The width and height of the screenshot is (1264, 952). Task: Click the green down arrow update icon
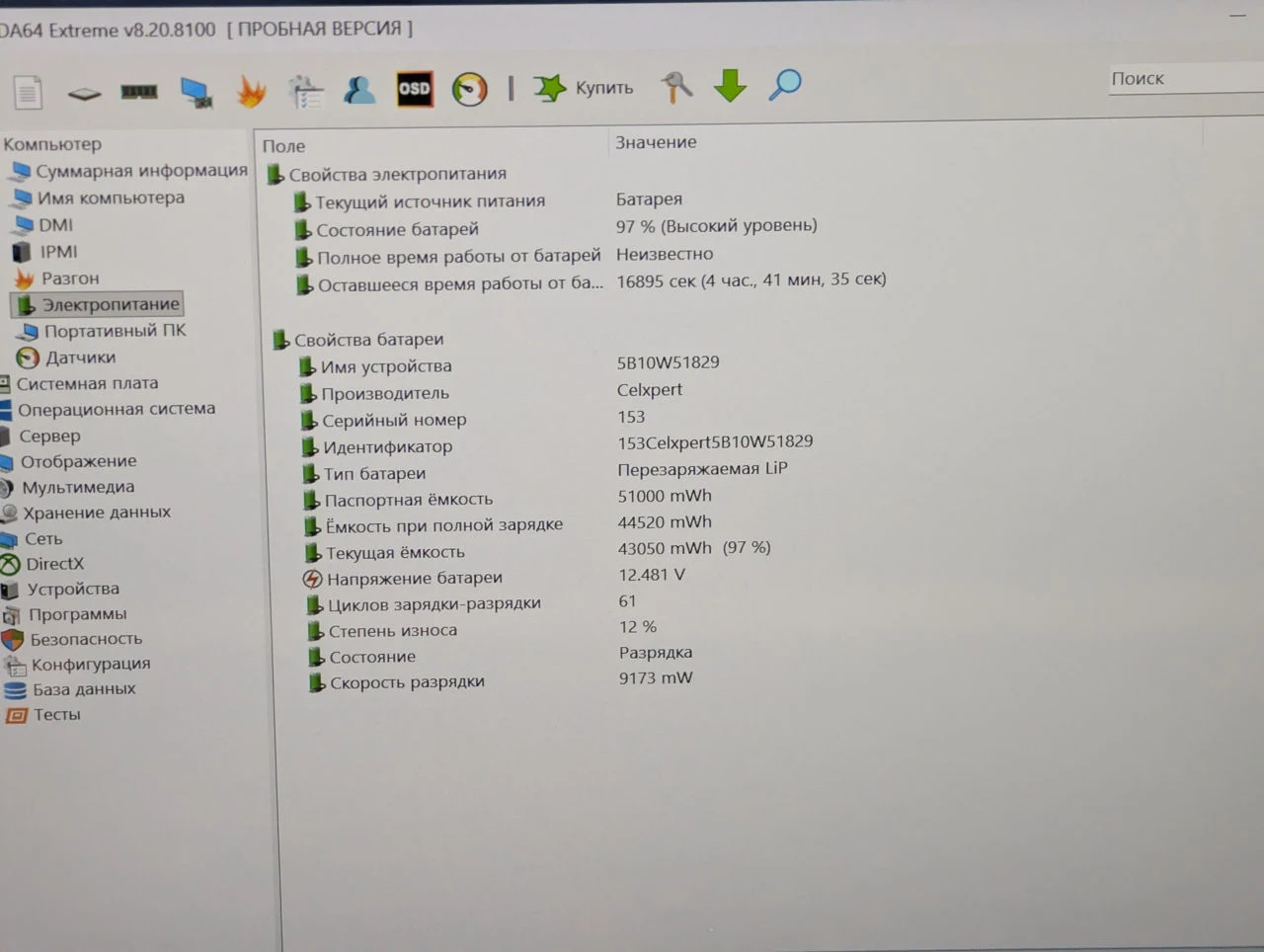tap(730, 85)
